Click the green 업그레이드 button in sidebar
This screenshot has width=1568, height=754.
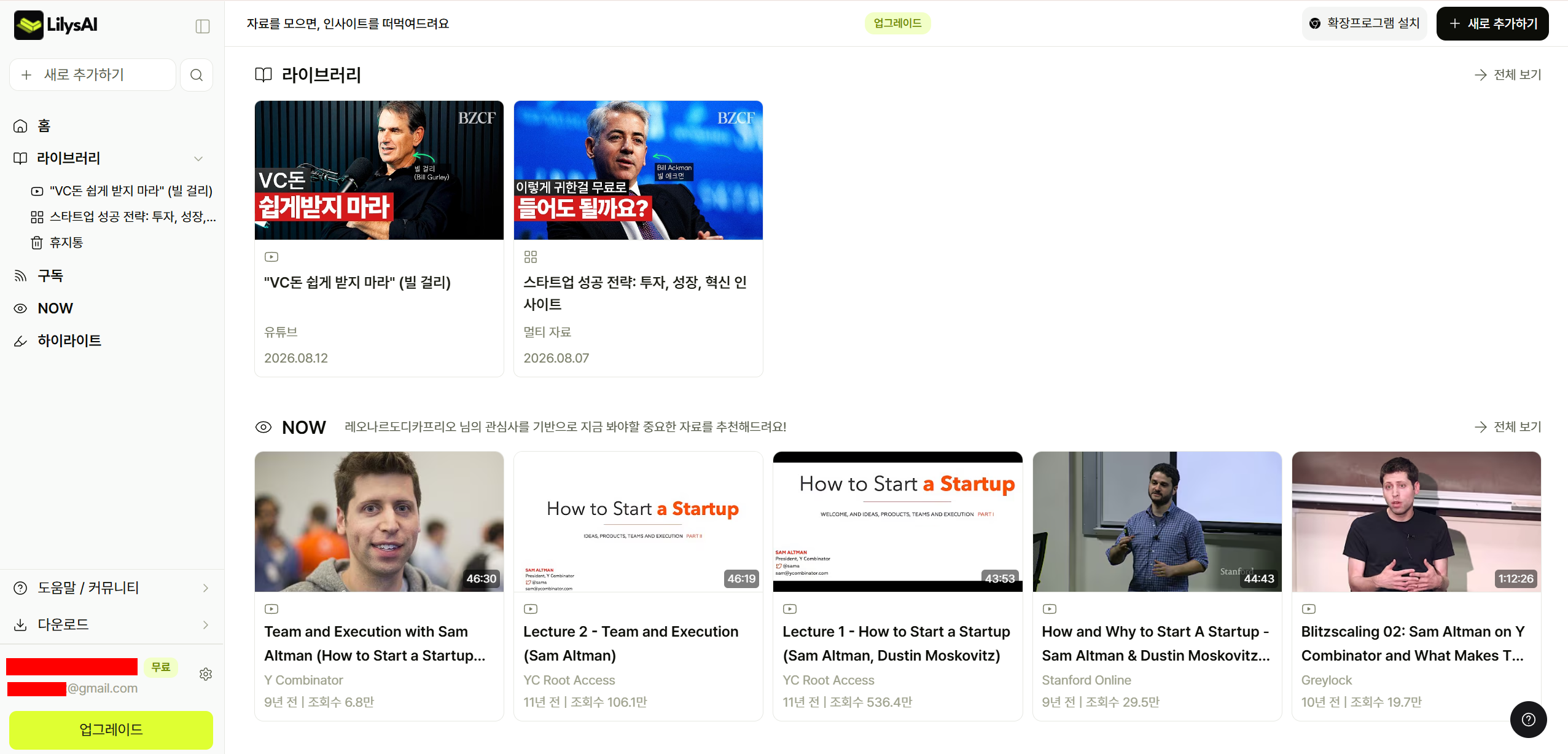point(111,730)
